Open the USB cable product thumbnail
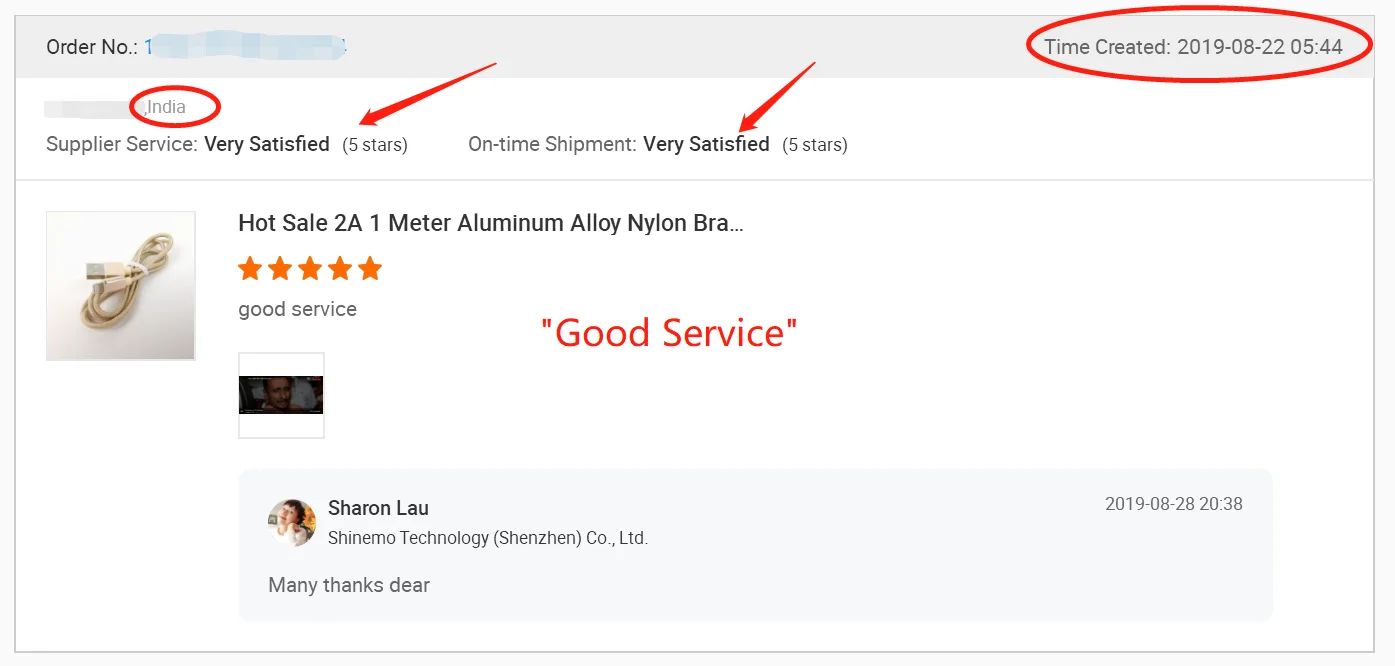Screen dimensions: 1395x666 tap(121, 286)
